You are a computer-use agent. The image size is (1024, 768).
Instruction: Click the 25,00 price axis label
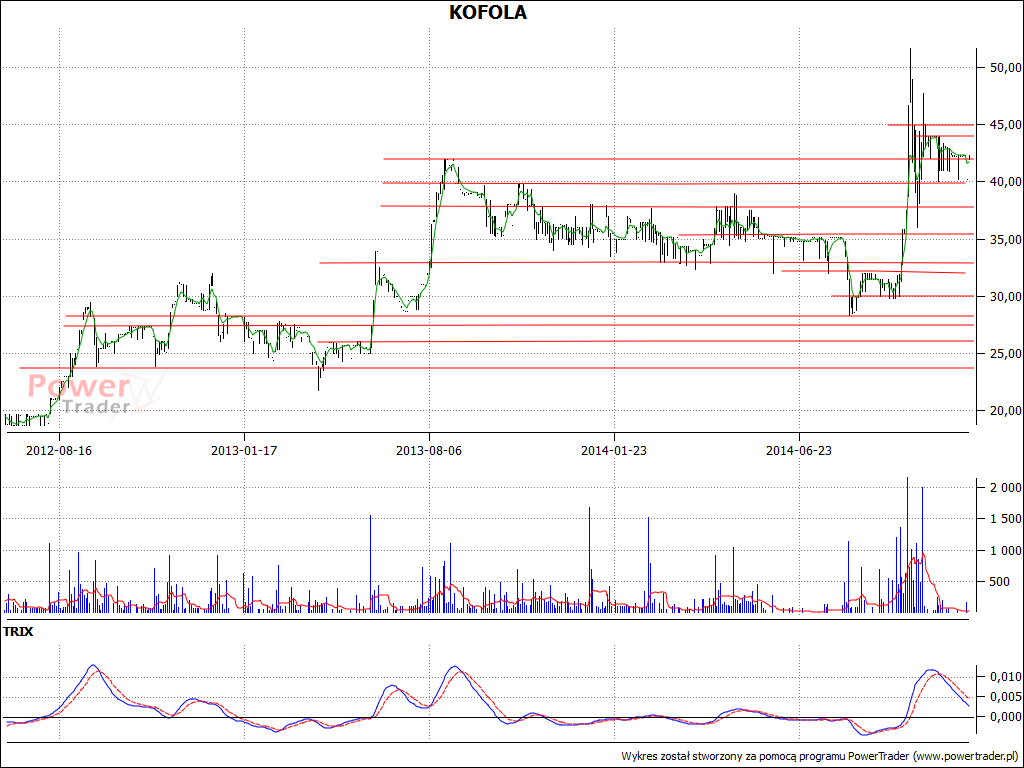1004,353
